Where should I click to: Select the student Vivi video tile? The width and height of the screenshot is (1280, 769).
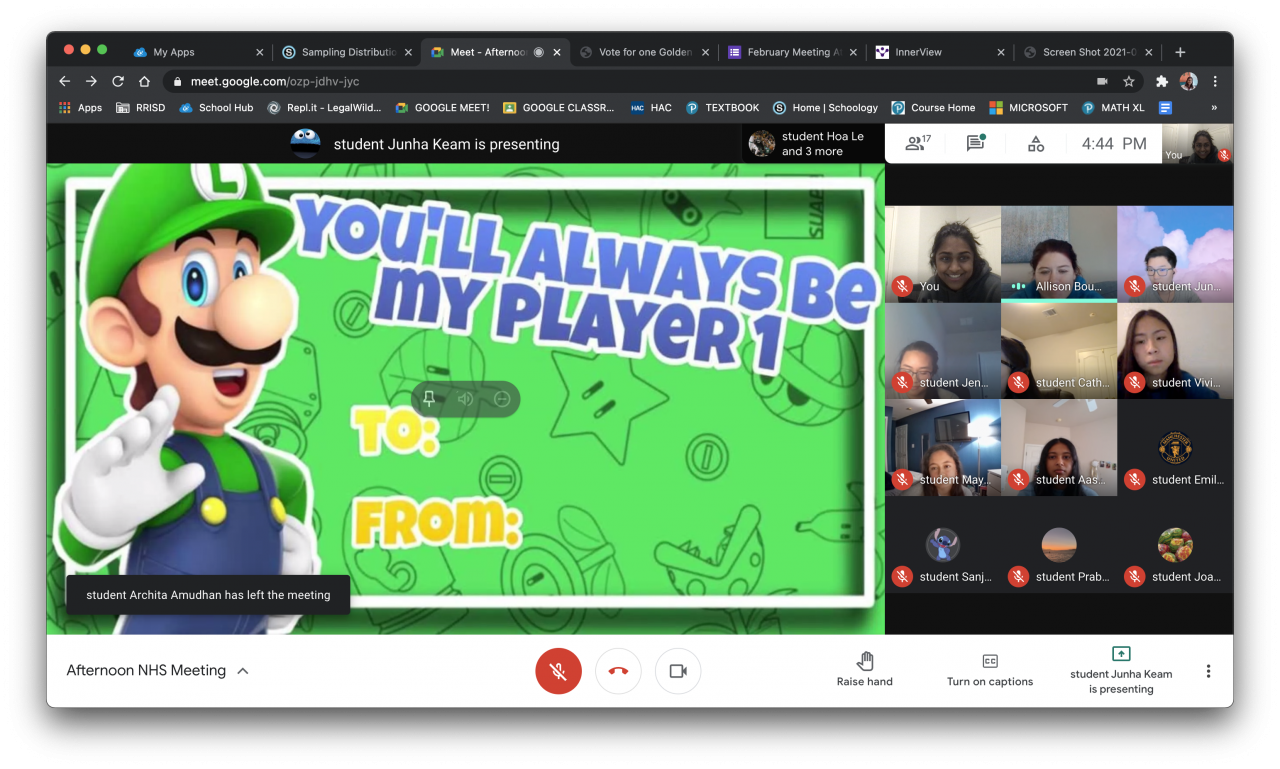[x=1175, y=350]
